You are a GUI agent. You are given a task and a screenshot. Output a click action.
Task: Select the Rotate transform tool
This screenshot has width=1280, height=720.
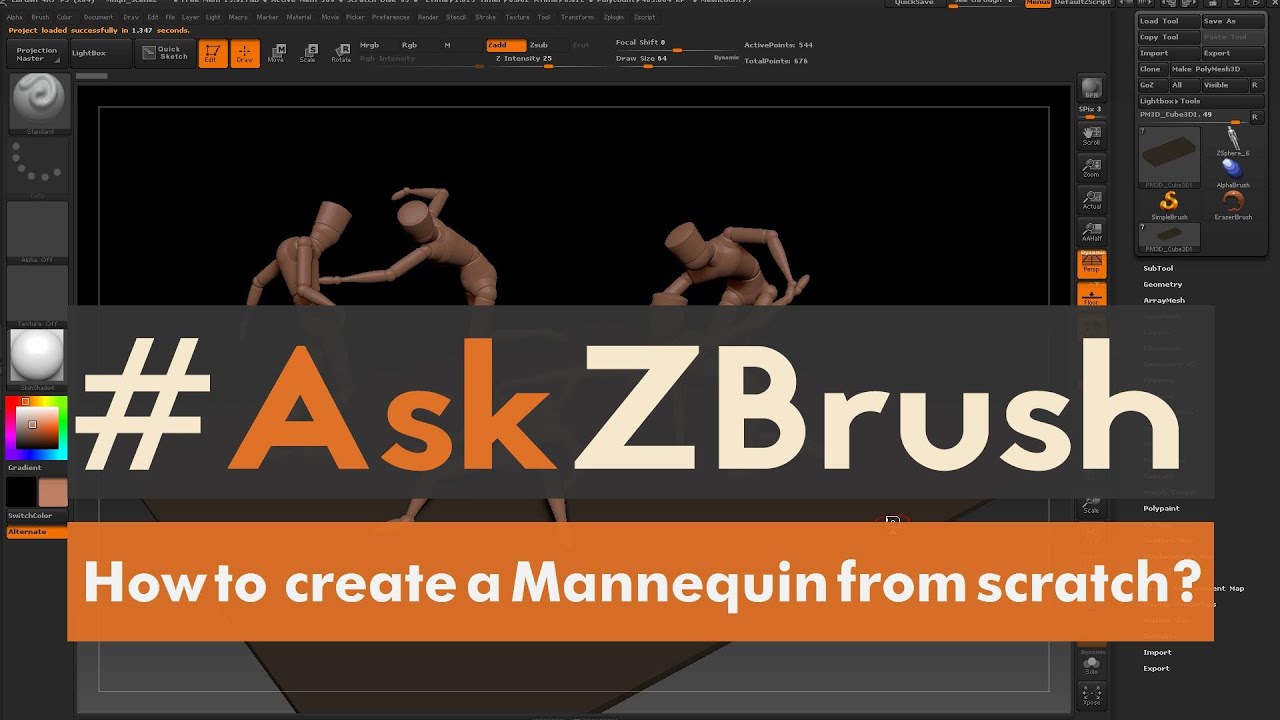coord(340,54)
